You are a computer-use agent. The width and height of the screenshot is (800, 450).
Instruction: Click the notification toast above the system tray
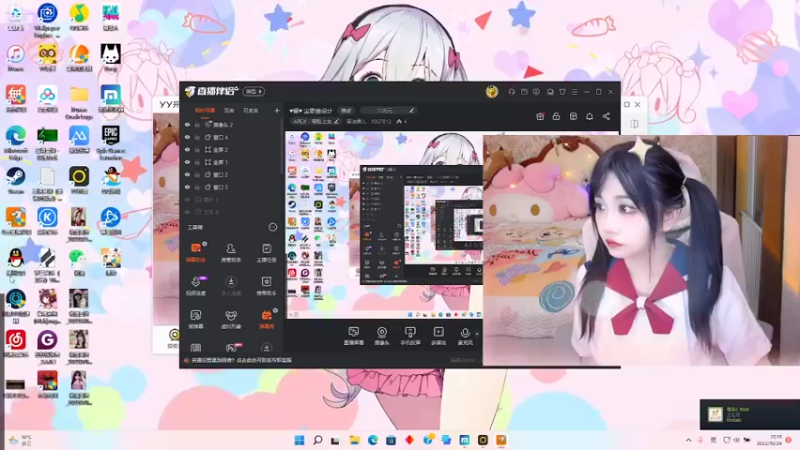tap(749, 414)
